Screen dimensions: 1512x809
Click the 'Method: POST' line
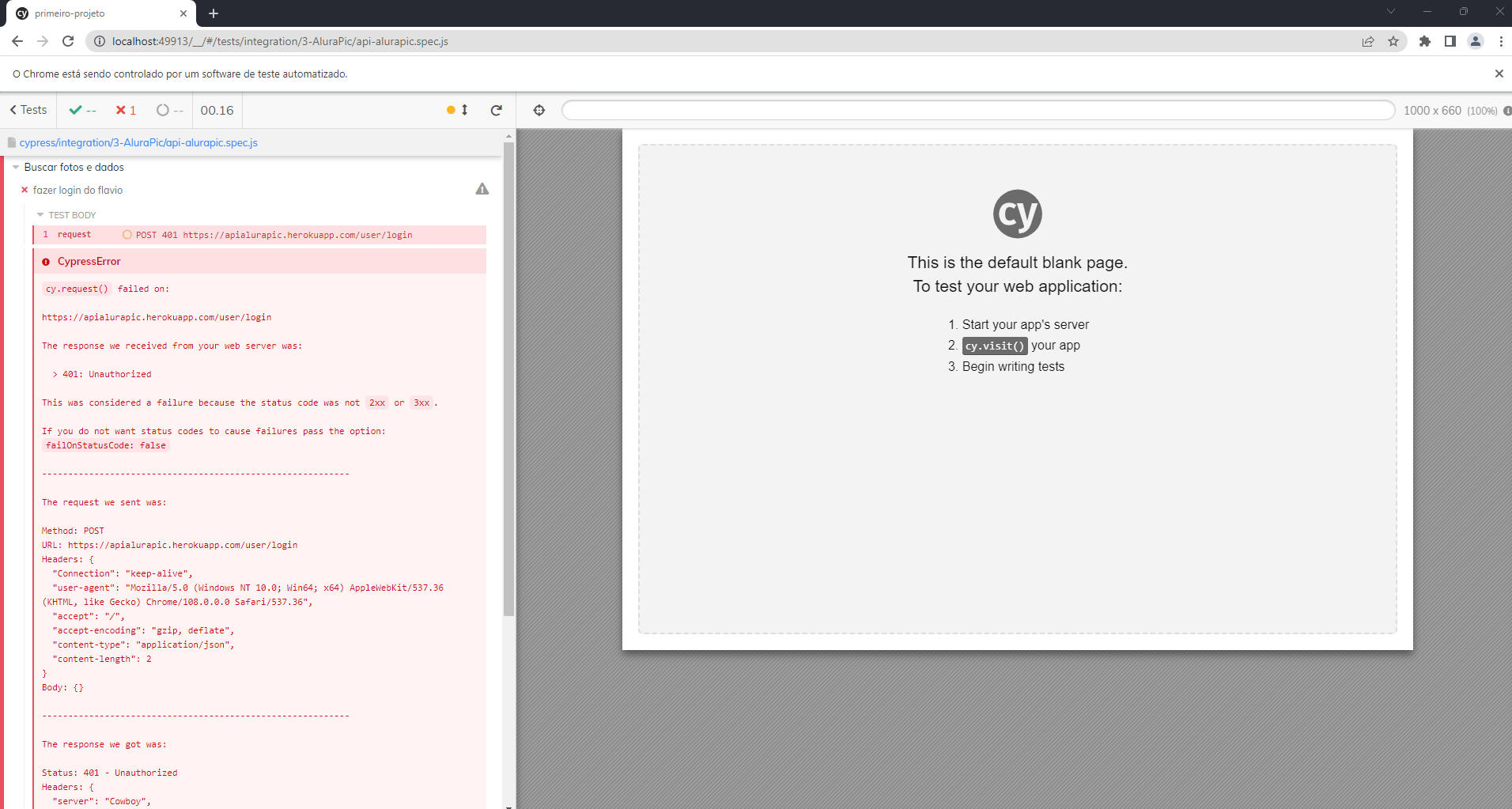coord(73,531)
